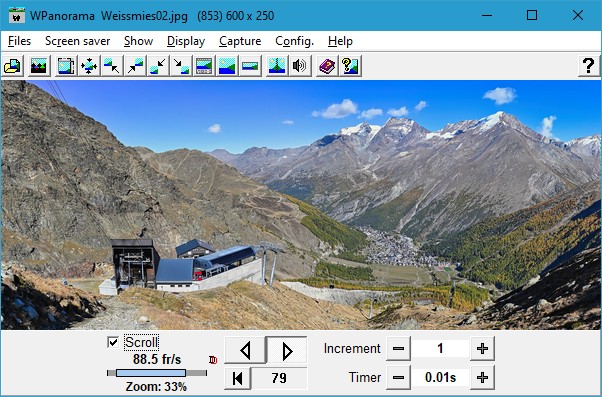Click the panorama image of the mountain valley
The height and width of the screenshot is (397, 602).
301,205
